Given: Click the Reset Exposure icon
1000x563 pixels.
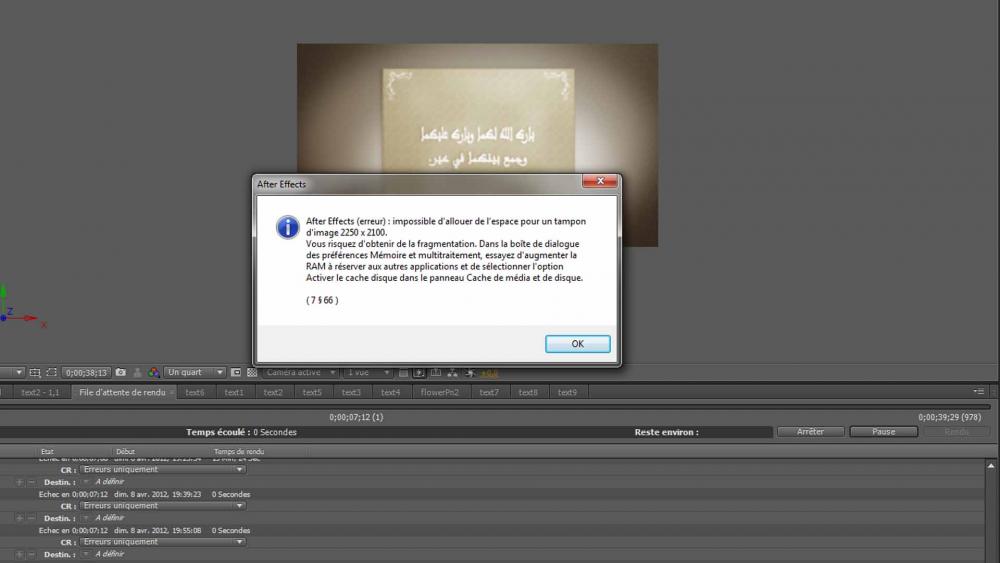Looking at the screenshot, I should (470, 372).
